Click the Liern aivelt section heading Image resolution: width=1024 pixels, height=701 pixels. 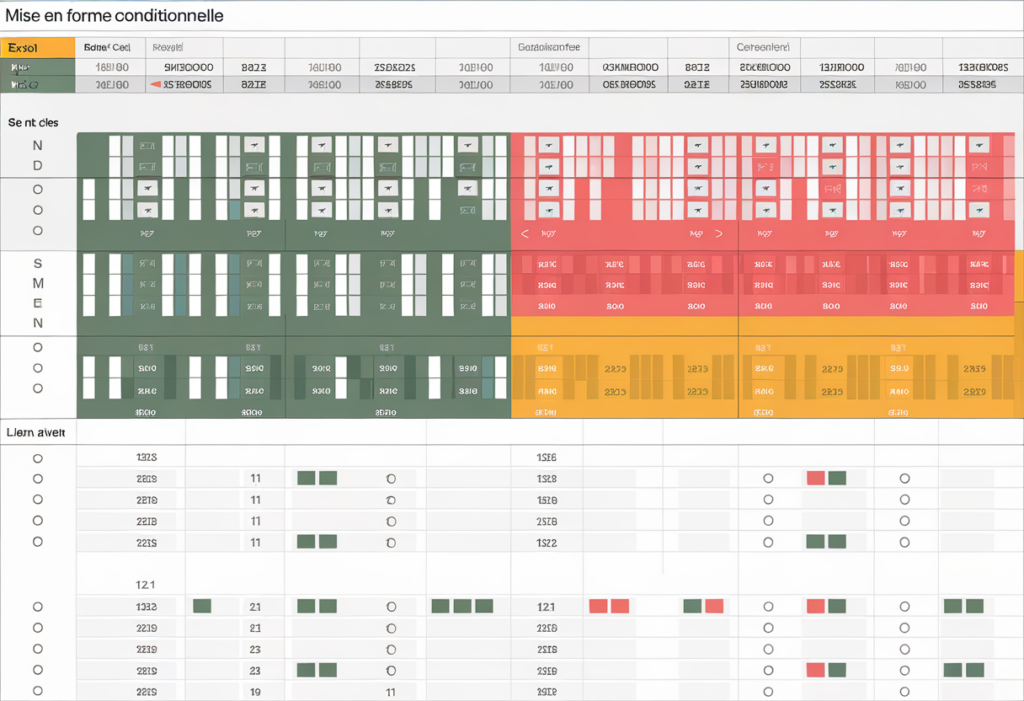point(35,432)
